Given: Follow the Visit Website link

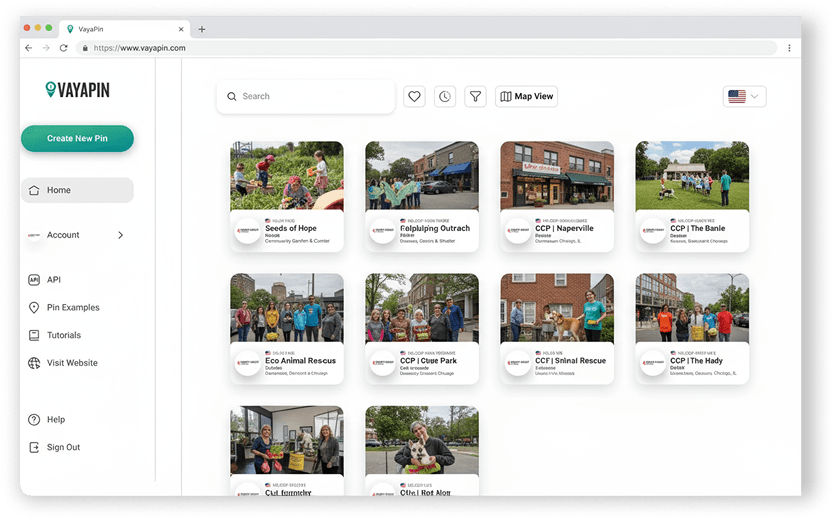Looking at the screenshot, I should [x=72, y=363].
